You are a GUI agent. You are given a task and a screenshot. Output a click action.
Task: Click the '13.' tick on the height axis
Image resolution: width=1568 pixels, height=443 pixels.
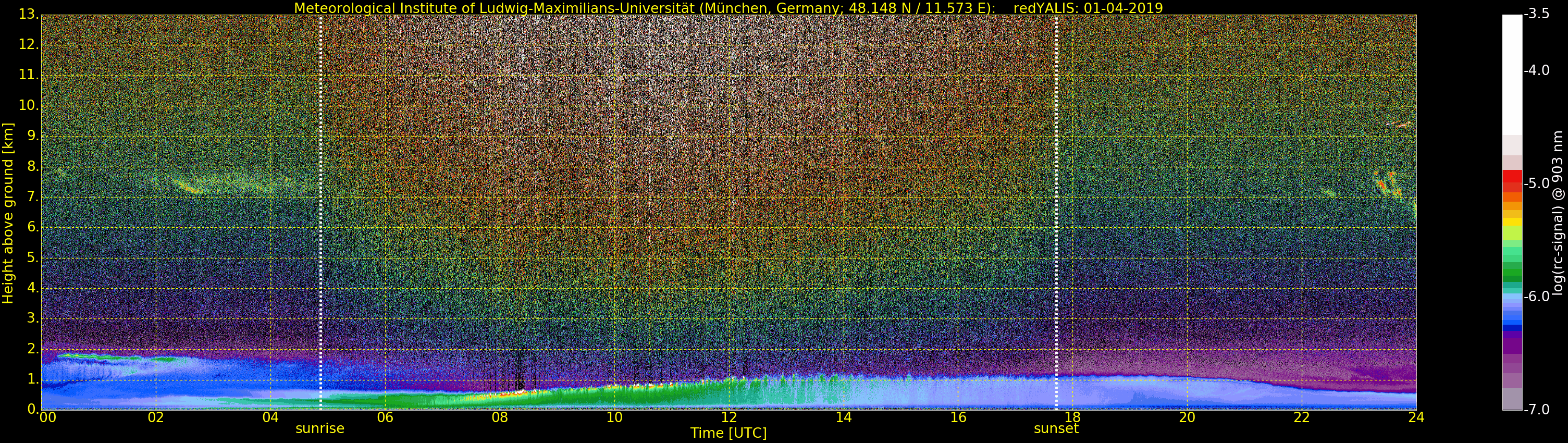coord(29,14)
